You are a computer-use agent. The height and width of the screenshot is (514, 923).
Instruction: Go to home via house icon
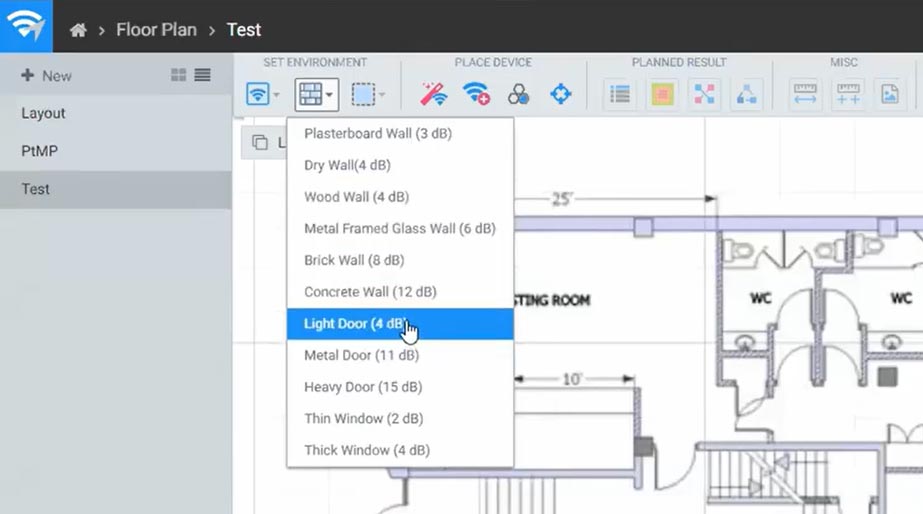click(x=78, y=30)
